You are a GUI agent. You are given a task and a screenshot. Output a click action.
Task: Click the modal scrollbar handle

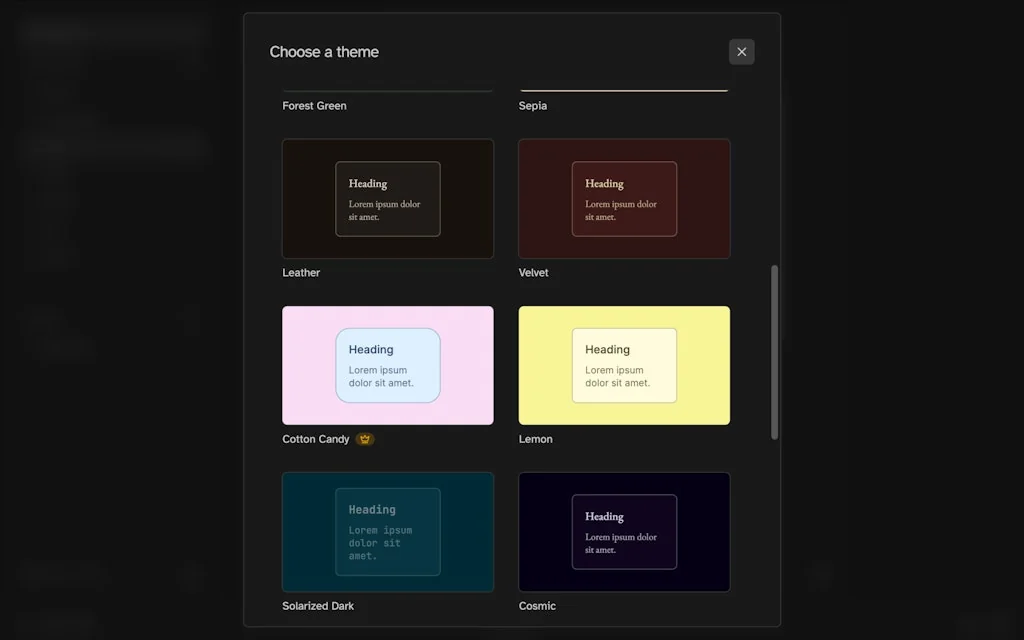[x=775, y=350]
